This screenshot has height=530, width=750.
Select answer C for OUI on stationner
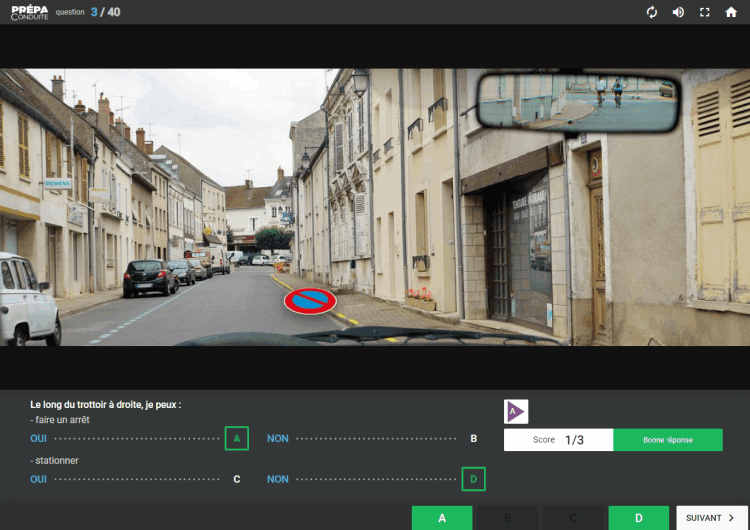point(237,479)
